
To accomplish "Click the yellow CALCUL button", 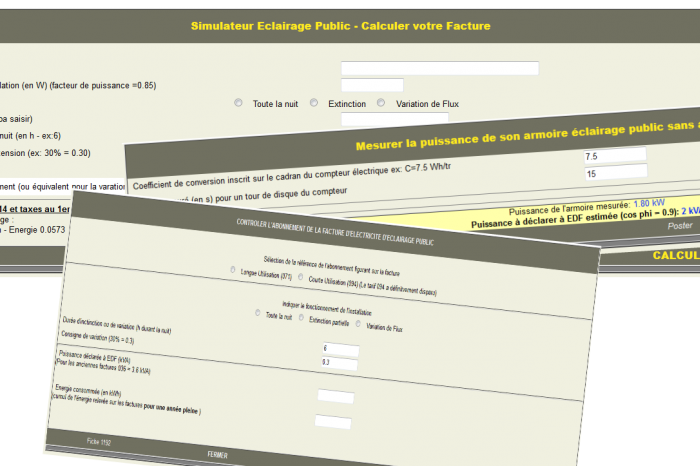I will point(676,255).
